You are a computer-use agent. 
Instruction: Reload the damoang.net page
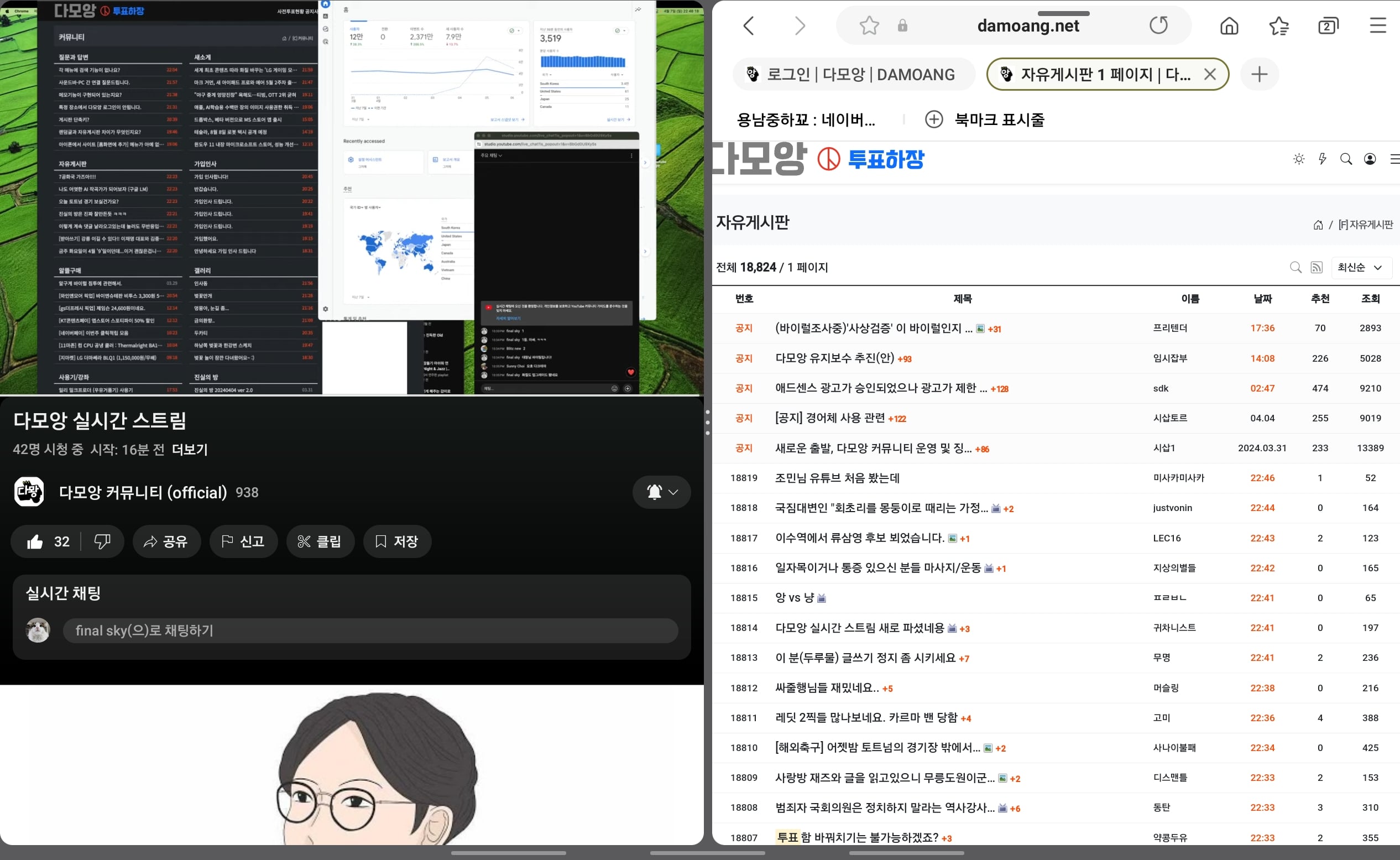(1158, 25)
